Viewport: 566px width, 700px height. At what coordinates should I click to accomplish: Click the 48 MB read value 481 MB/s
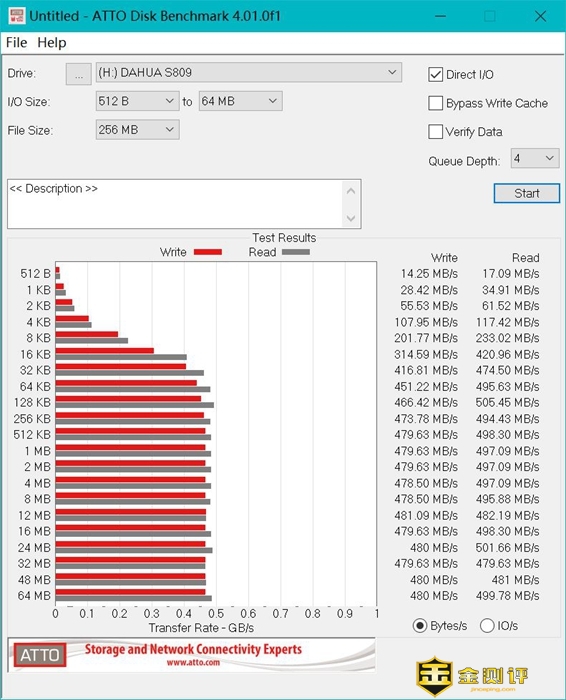(516, 580)
